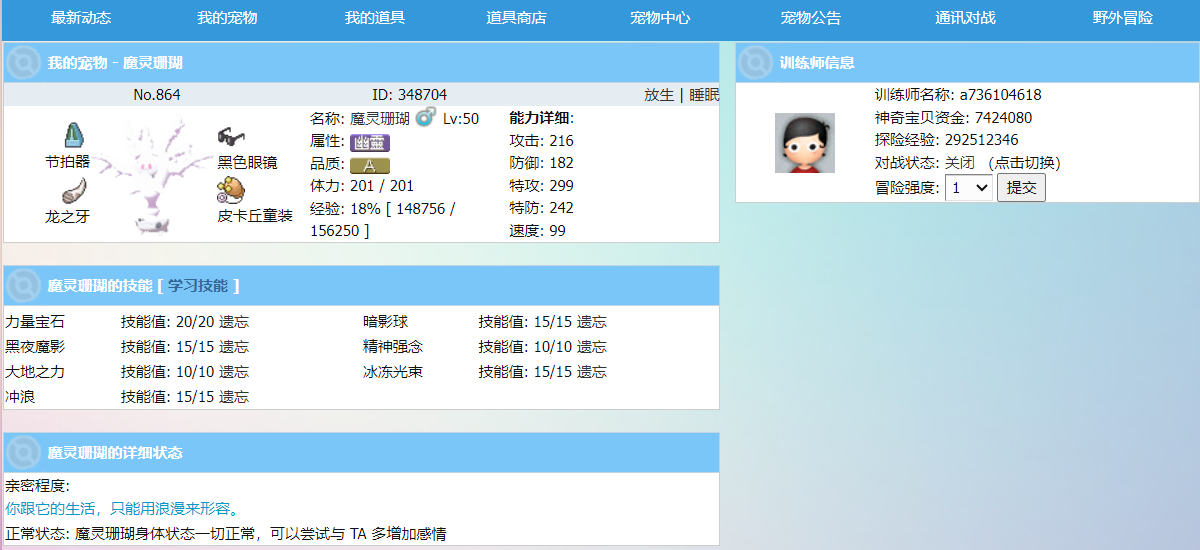Click the 龙之牙 item label
The image size is (1200, 550).
tap(67, 216)
